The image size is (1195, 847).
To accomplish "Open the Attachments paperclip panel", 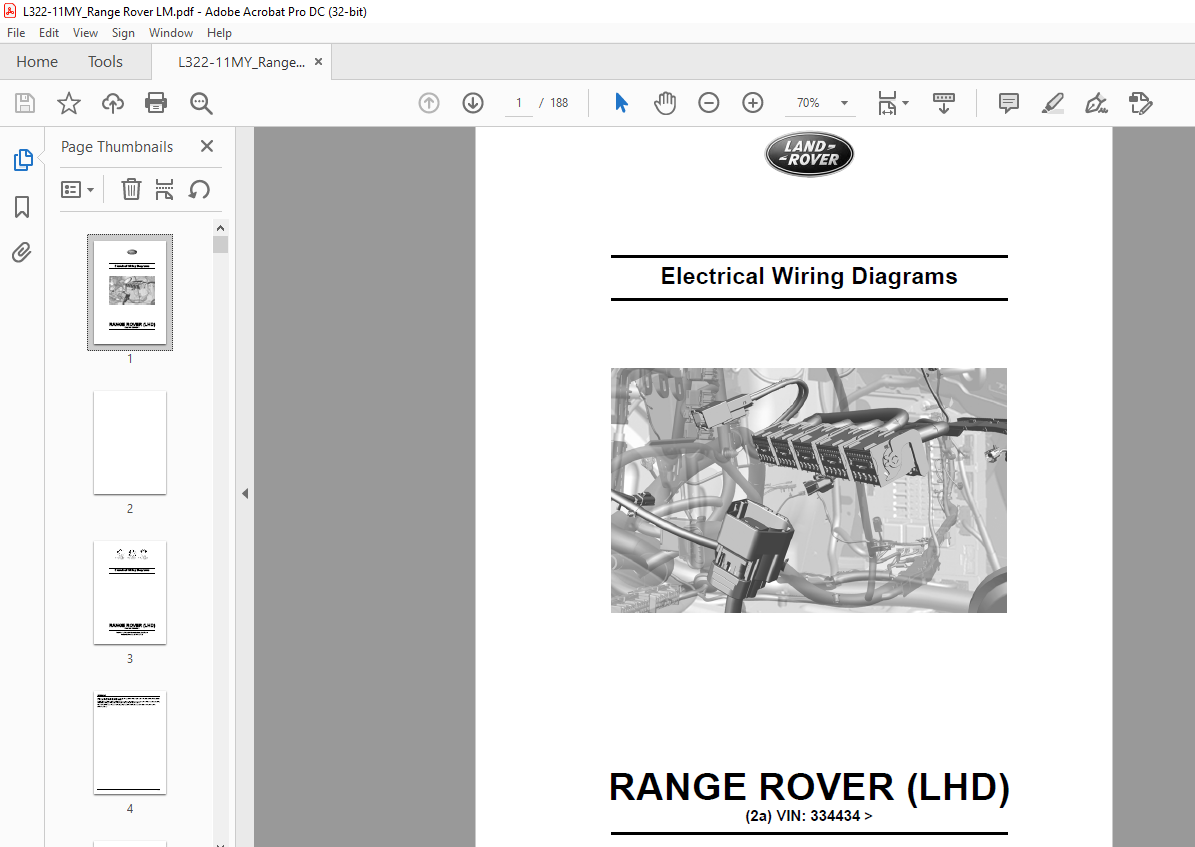I will (x=21, y=252).
